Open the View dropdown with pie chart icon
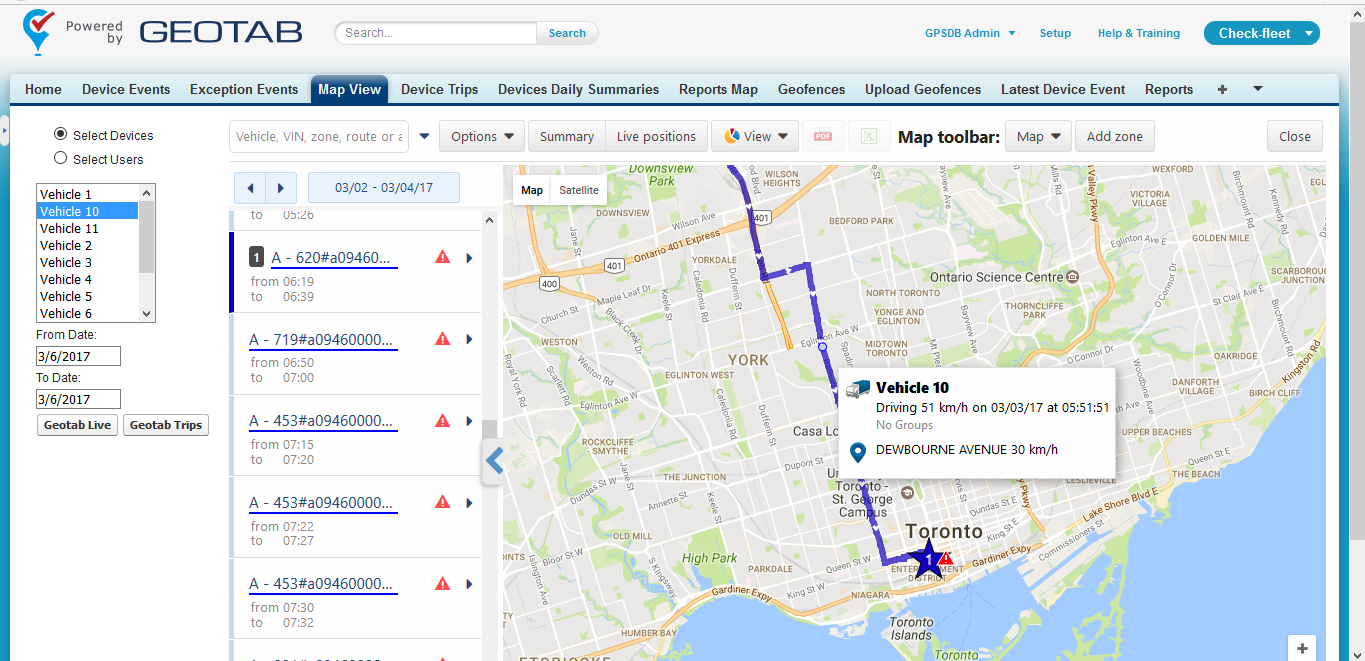The image size is (1365, 661). click(754, 136)
